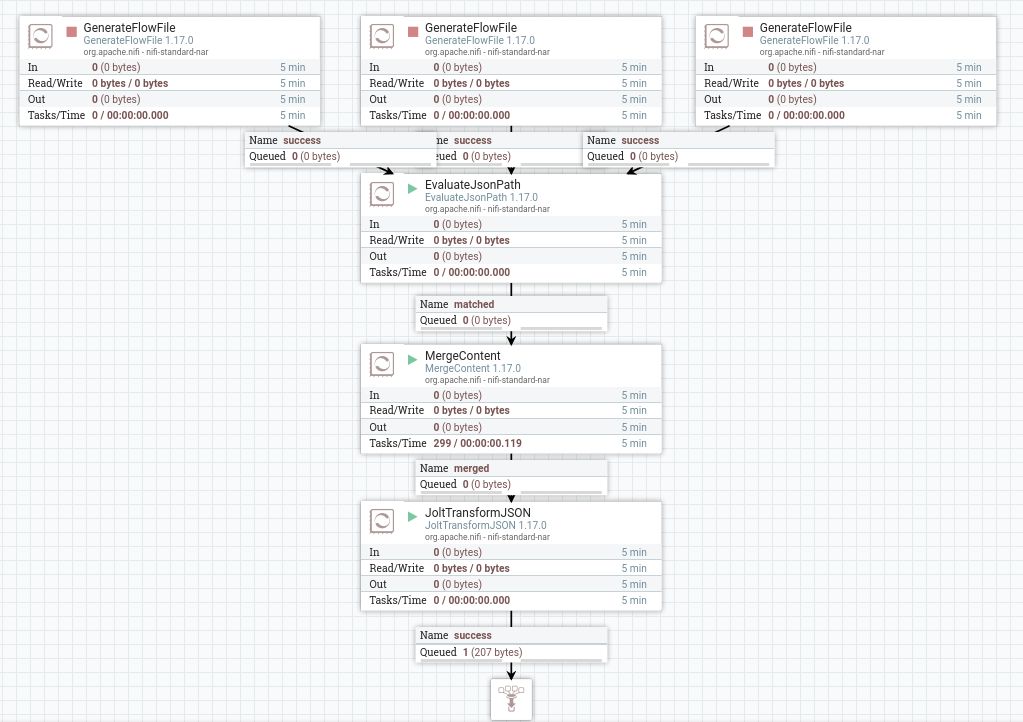
Task: Click the back pressure bar of the matched connection
Action: 512,329
